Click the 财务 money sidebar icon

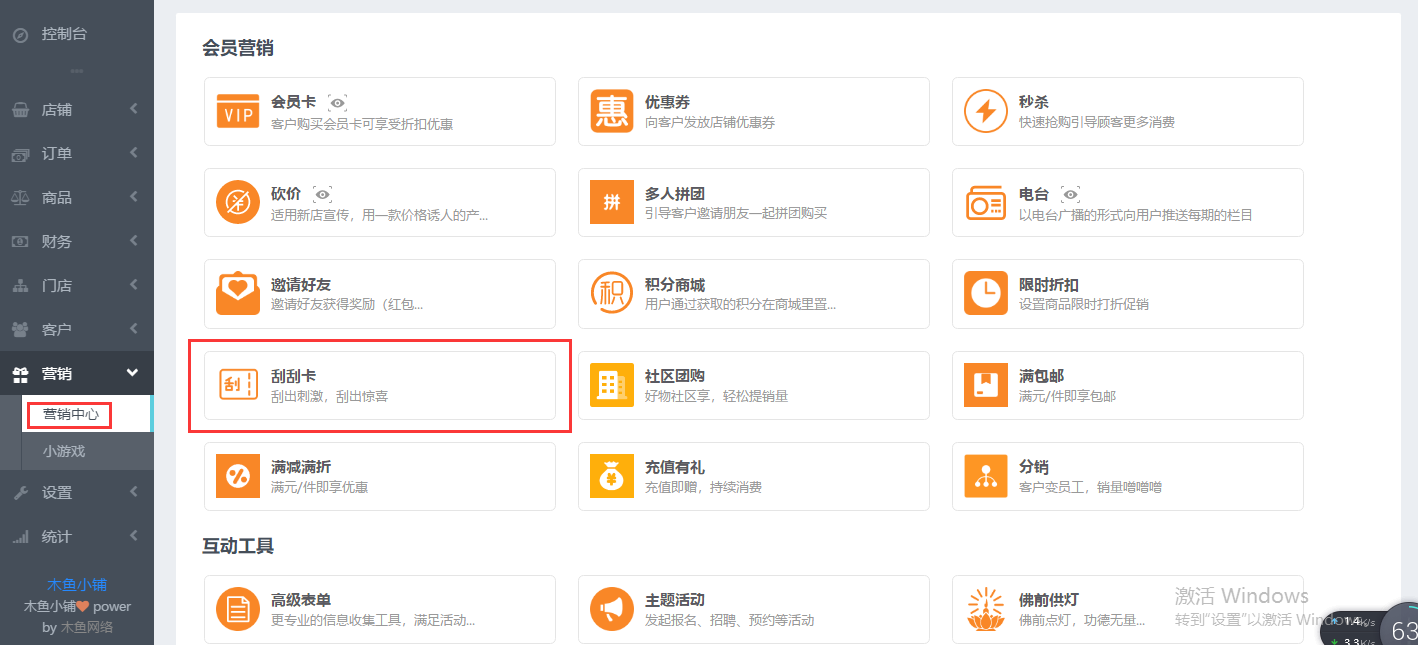20,242
